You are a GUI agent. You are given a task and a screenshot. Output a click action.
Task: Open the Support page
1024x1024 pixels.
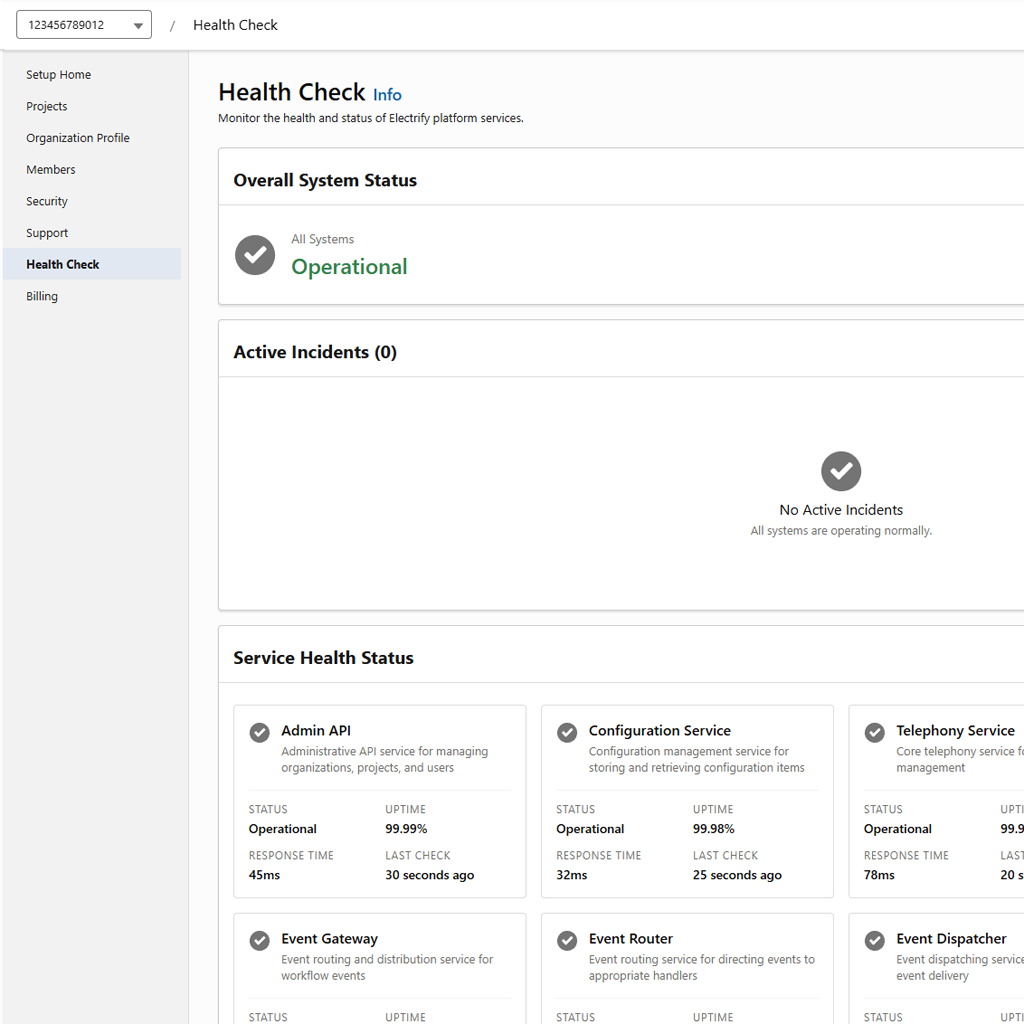pos(47,233)
